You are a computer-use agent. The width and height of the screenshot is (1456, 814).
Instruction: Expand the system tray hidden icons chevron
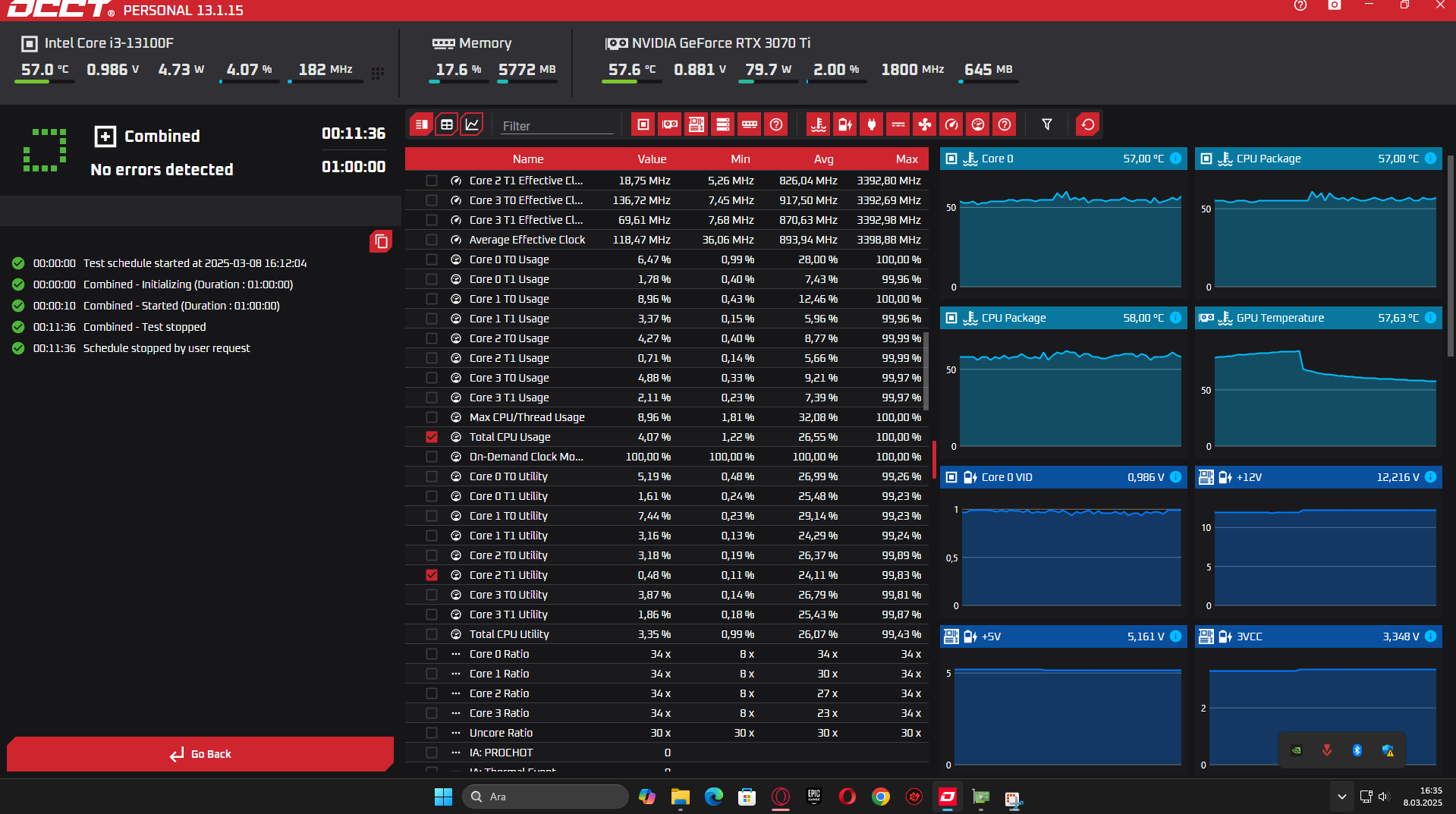click(1341, 797)
